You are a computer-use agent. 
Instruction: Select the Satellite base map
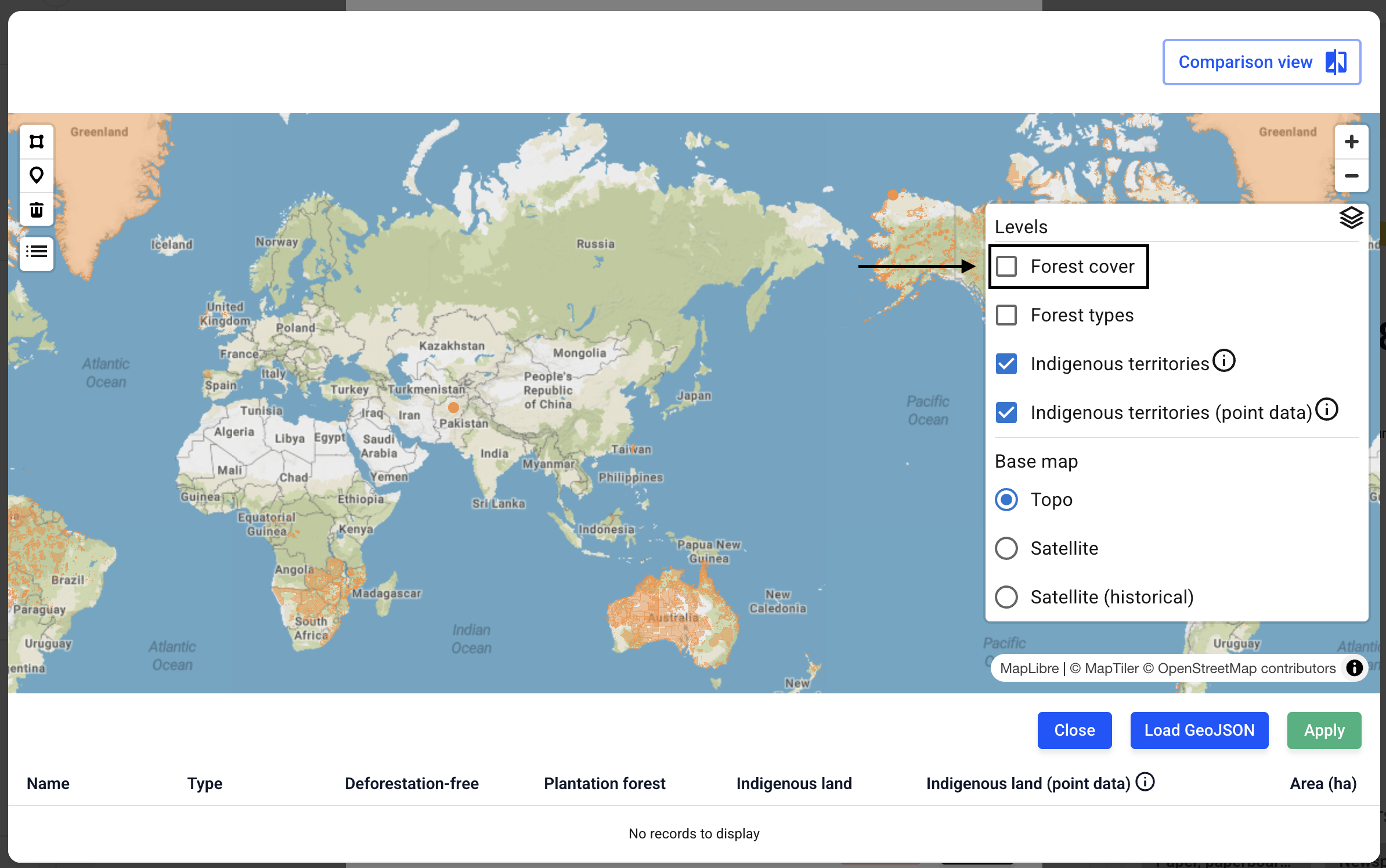tap(1006, 548)
